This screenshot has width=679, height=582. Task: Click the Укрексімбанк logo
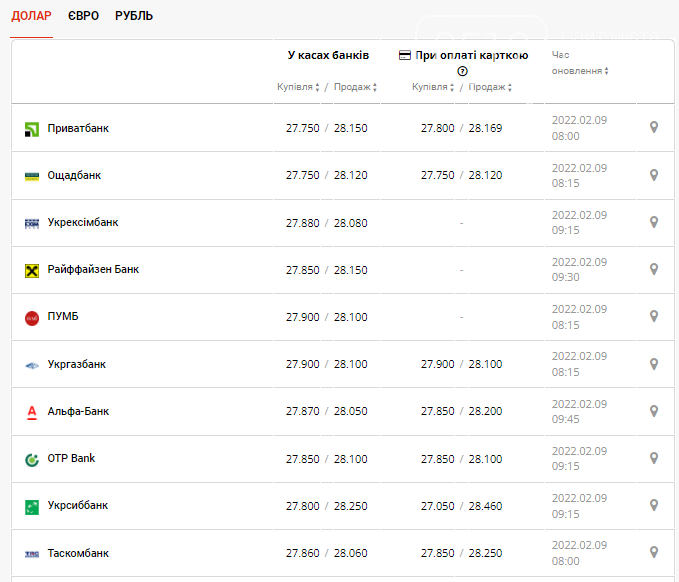click(32, 223)
